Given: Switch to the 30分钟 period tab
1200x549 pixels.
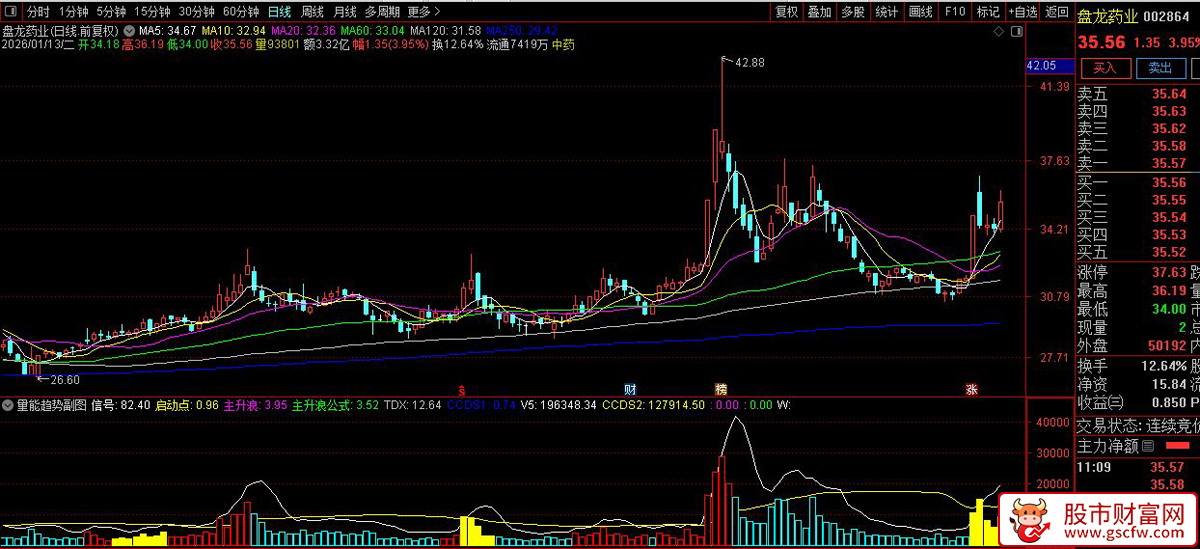Looking at the screenshot, I should coord(197,12).
